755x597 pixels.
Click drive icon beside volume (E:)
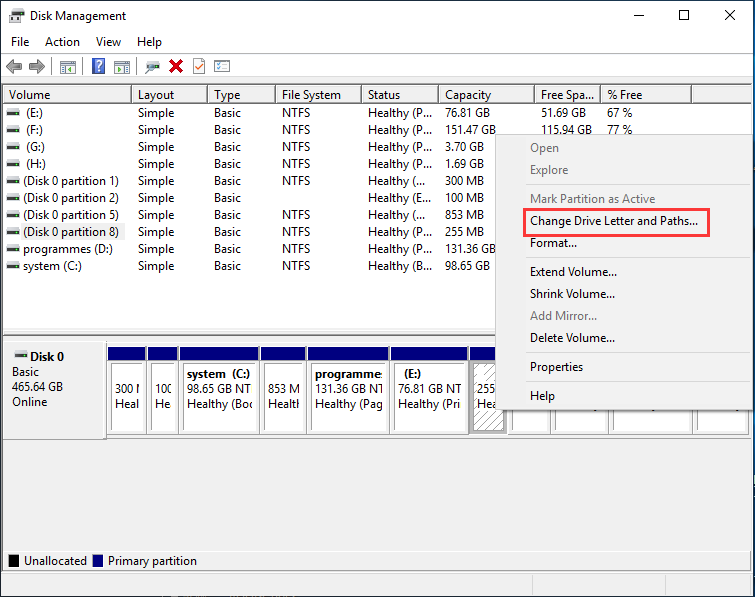[13, 113]
